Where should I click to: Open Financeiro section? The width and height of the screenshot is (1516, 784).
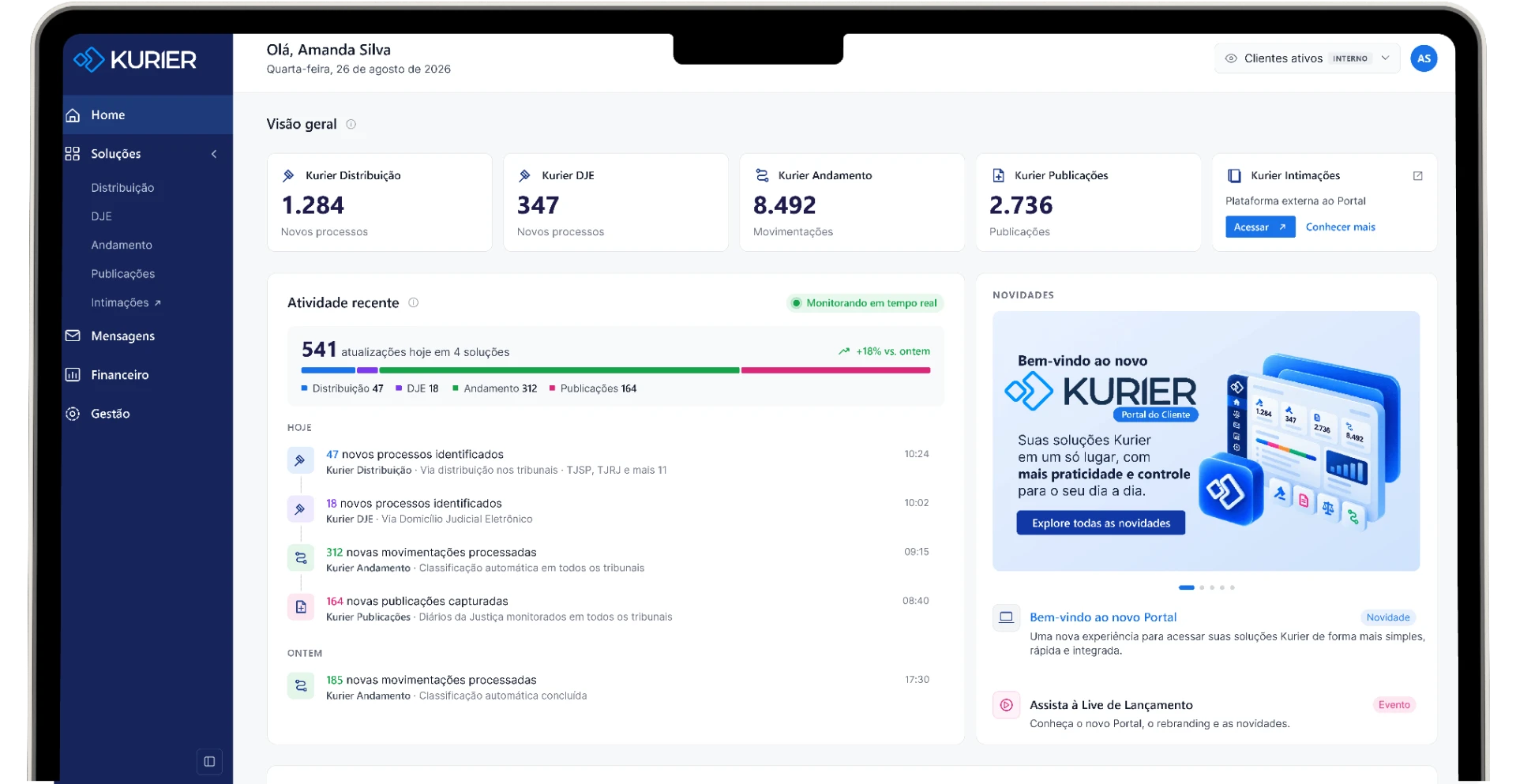click(x=119, y=375)
